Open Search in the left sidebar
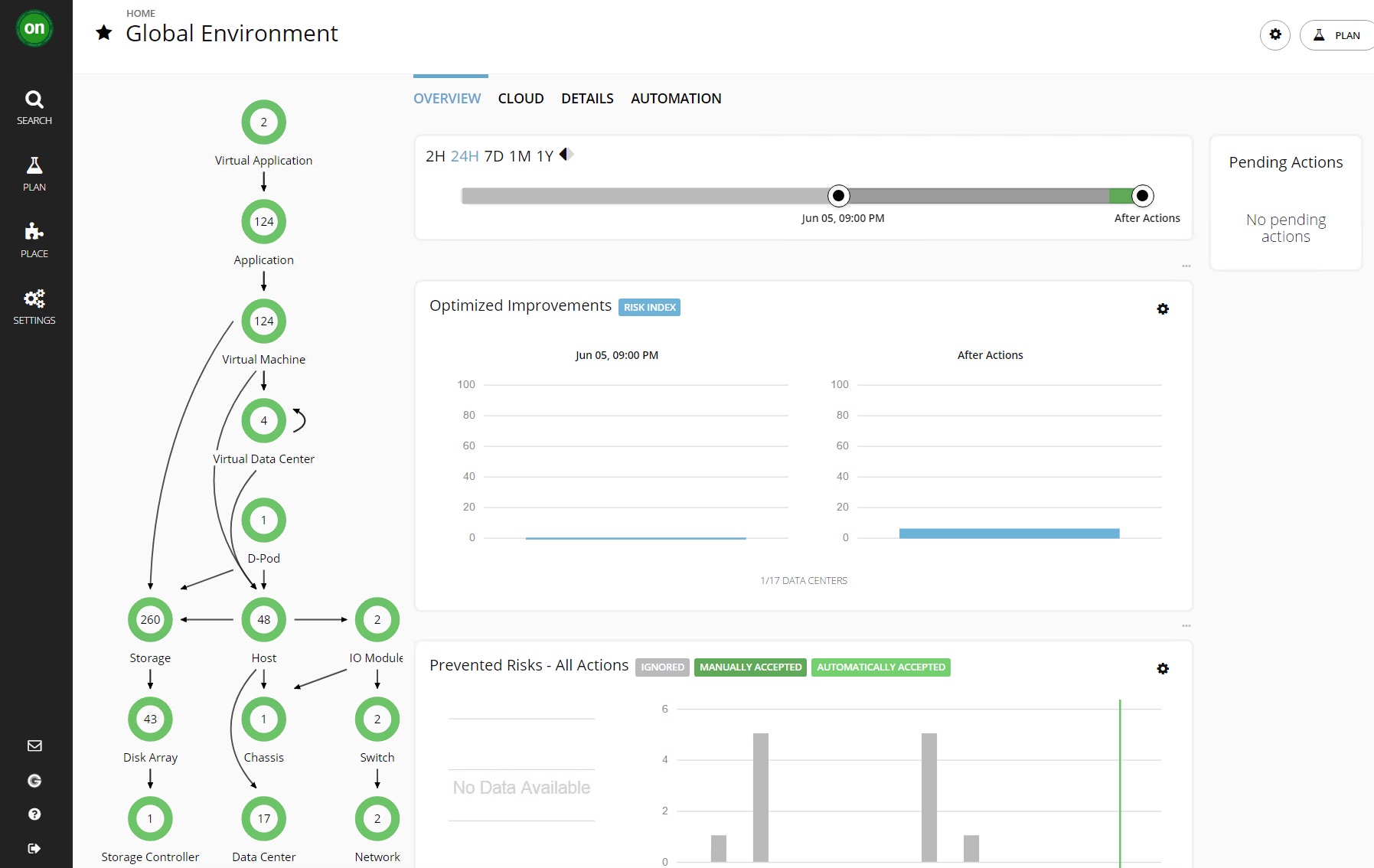This screenshot has height=868, width=1374. tap(34, 107)
